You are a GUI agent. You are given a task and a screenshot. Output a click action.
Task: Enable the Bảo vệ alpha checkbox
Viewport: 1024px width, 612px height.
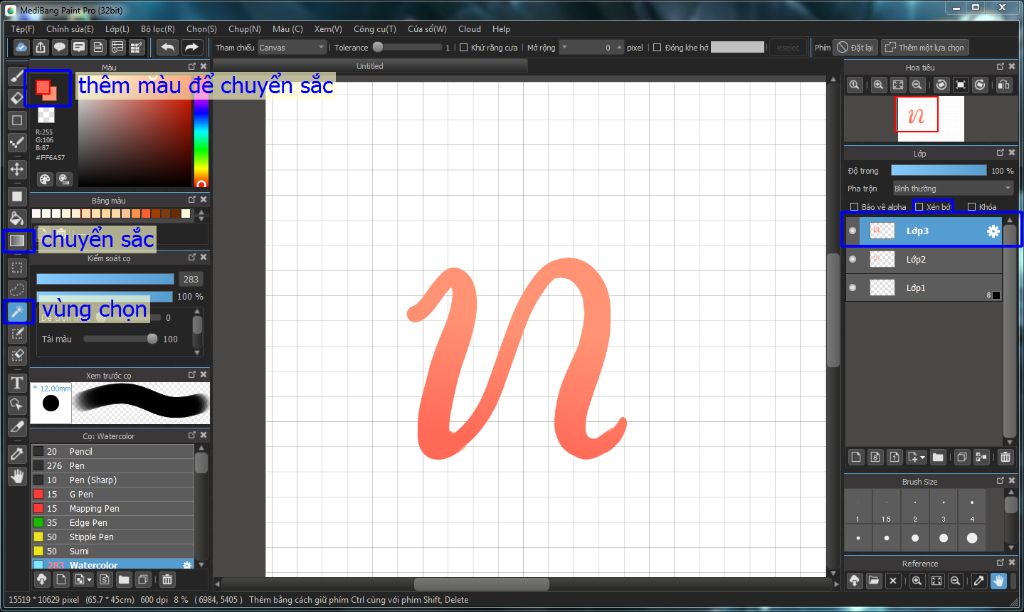[x=854, y=207]
